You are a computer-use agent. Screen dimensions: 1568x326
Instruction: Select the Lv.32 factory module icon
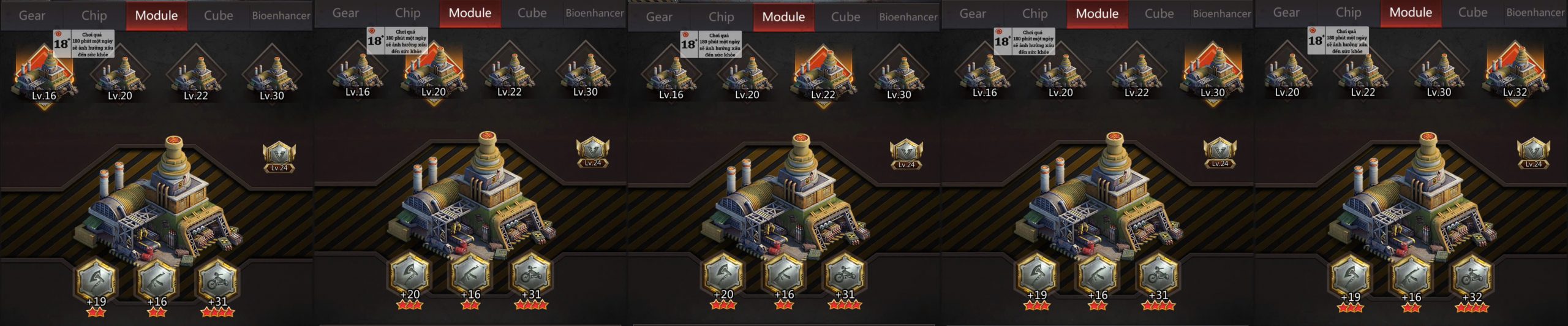pyautogui.click(x=1515, y=74)
